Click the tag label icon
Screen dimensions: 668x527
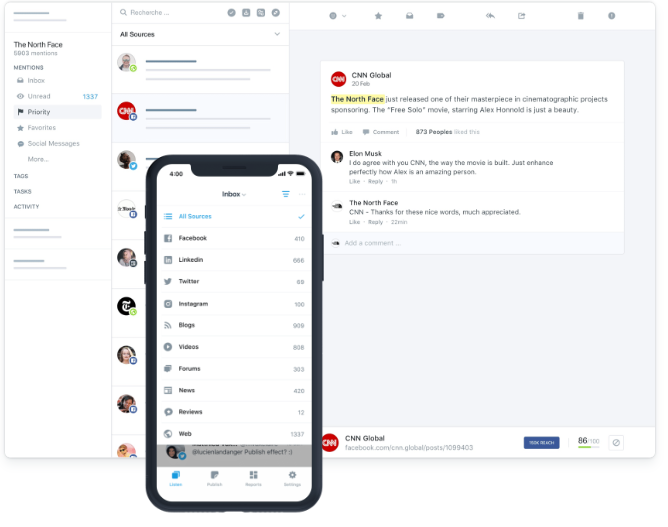[441, 16]
